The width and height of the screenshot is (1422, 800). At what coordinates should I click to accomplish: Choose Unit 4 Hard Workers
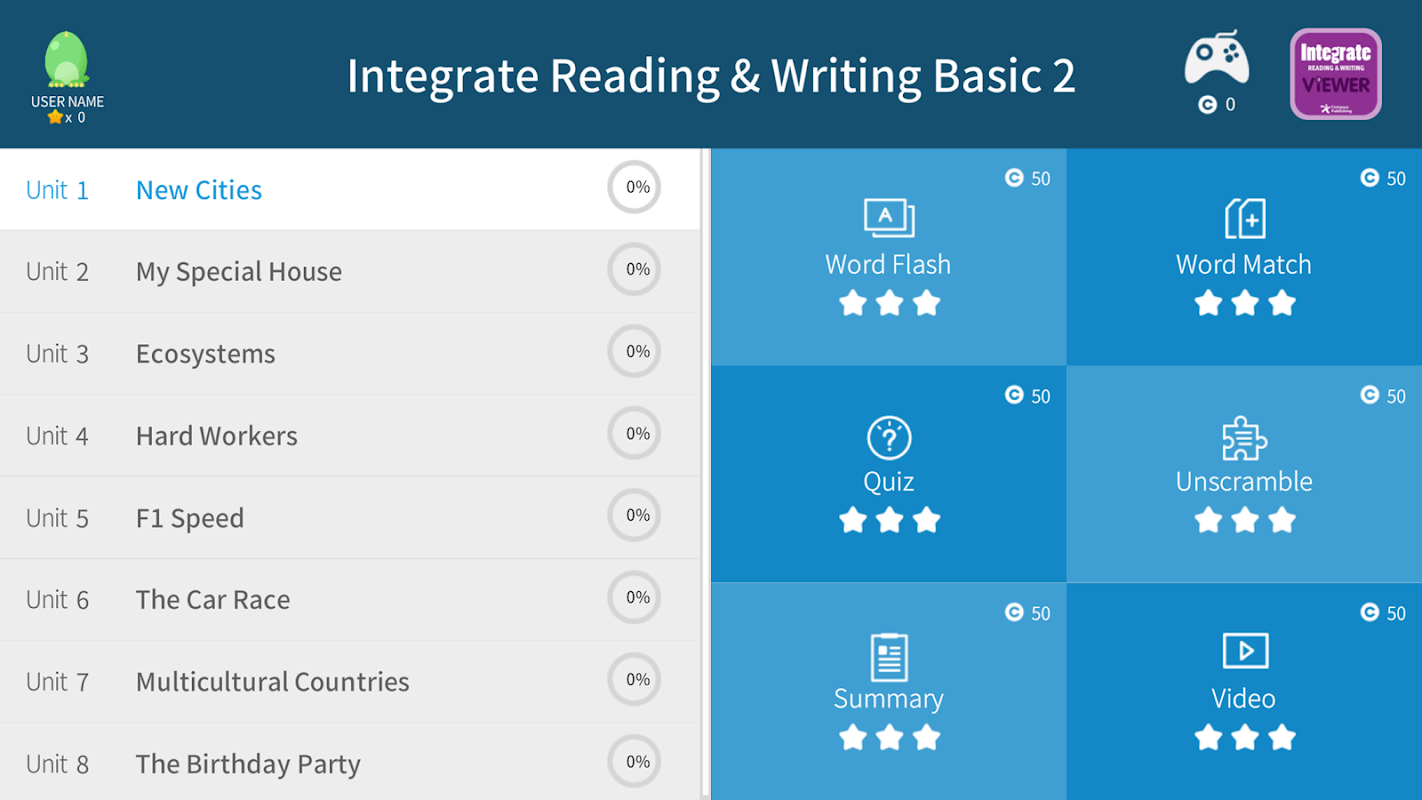(x=216, y=436)
